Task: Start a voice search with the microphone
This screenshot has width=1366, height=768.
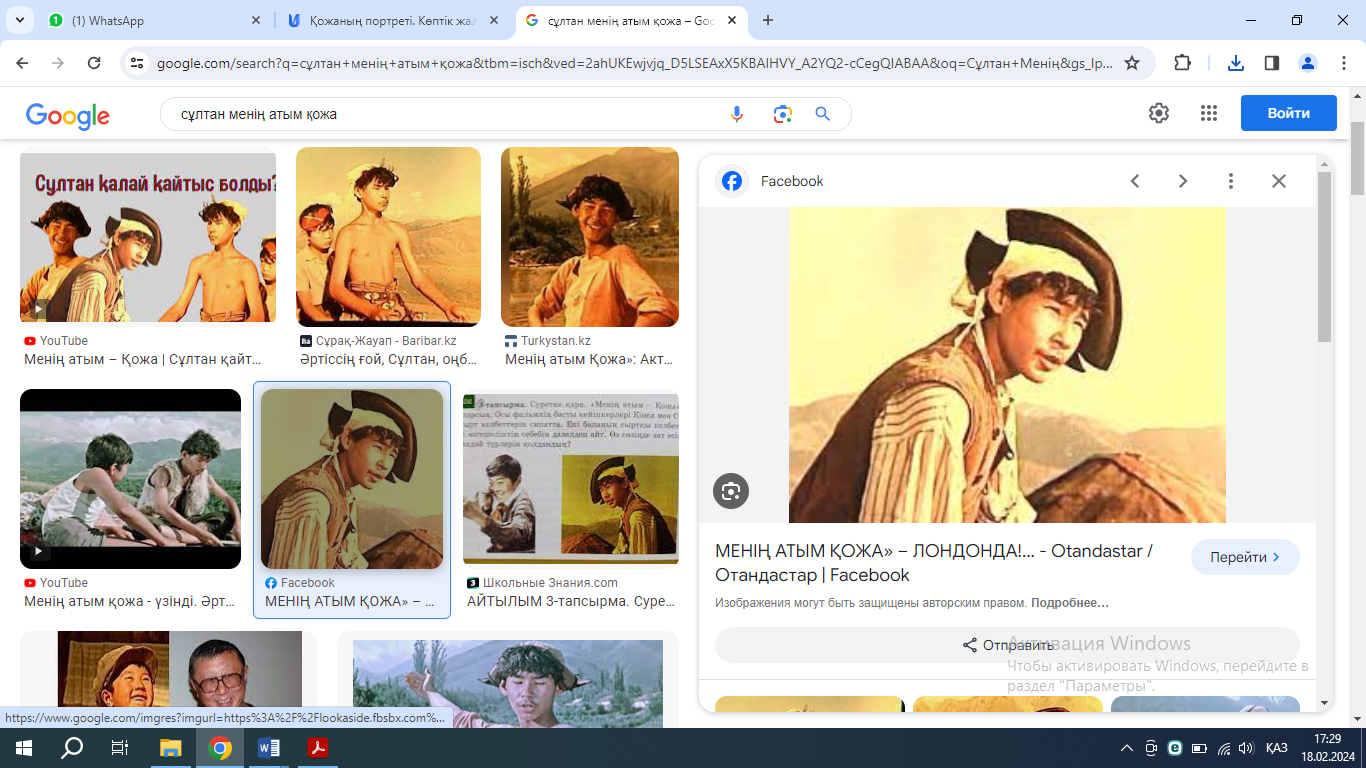Action: (737, 114)
